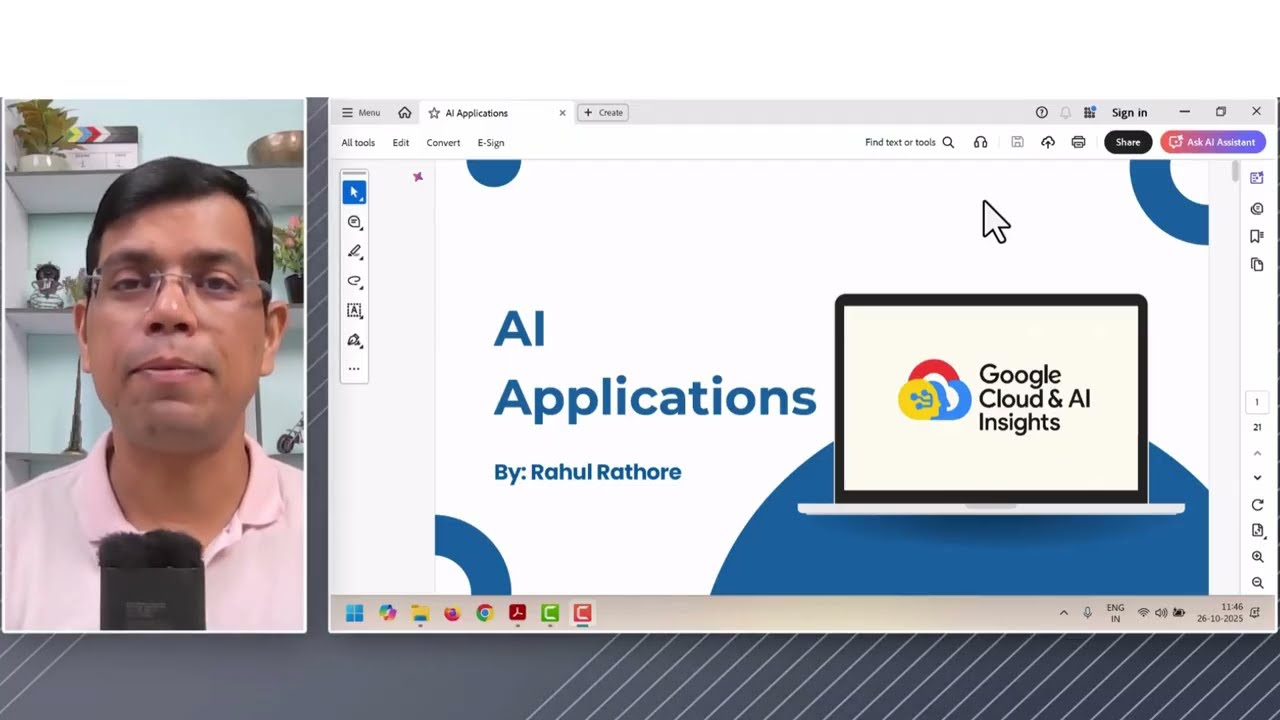Switch to Adobe Acrobat taskbar icon
The image size is (1280, 720).
pyautogui.click(x=517, y=613)
